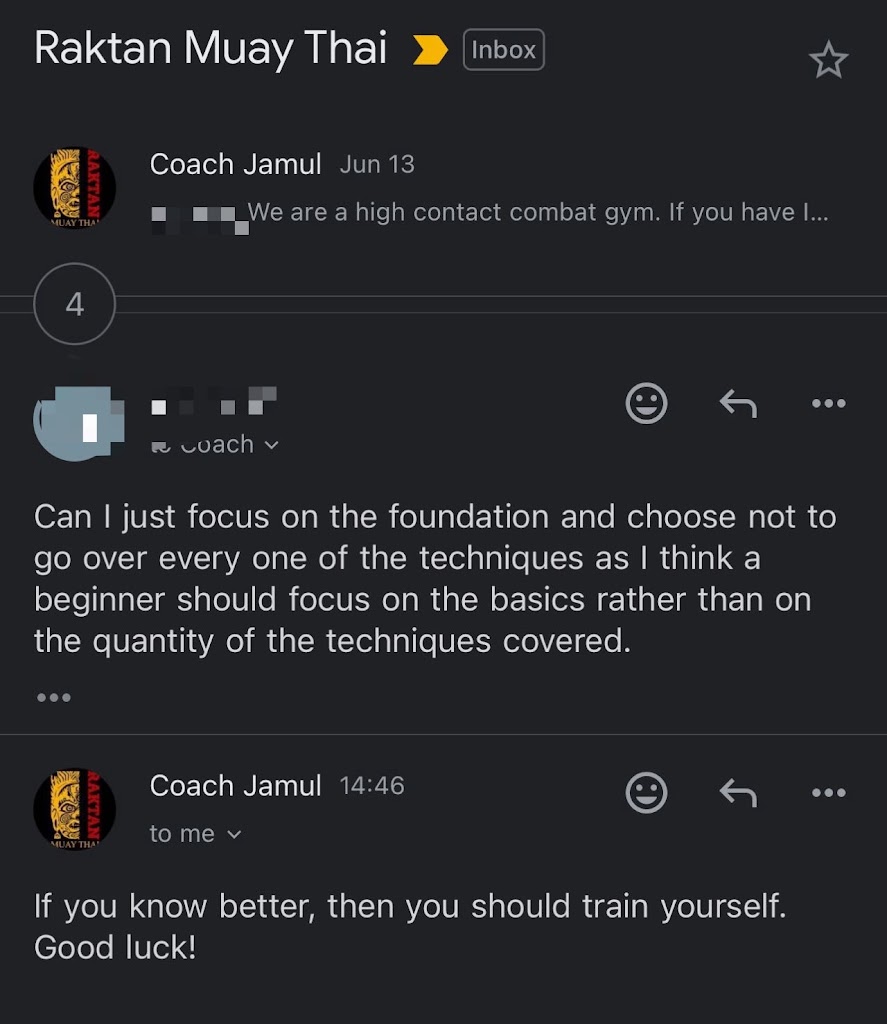Open more options for the foundation question message
The height and width of the screenshot is (1024, 887).
click(828, 403)
